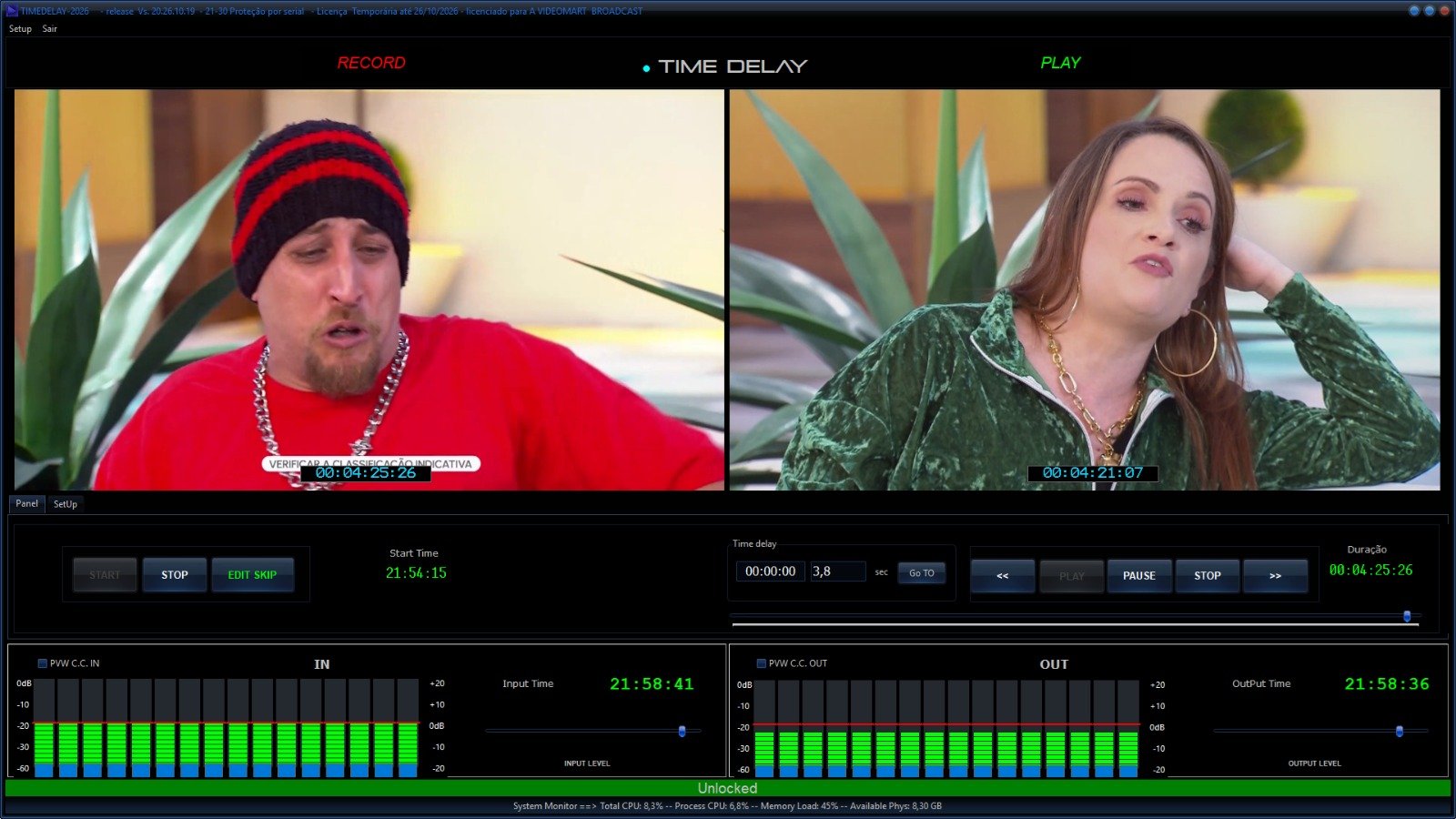Stop recording with STOP beside EDIT SKIP
This screenshot has width=1456, height=819.
pos(175,575)
